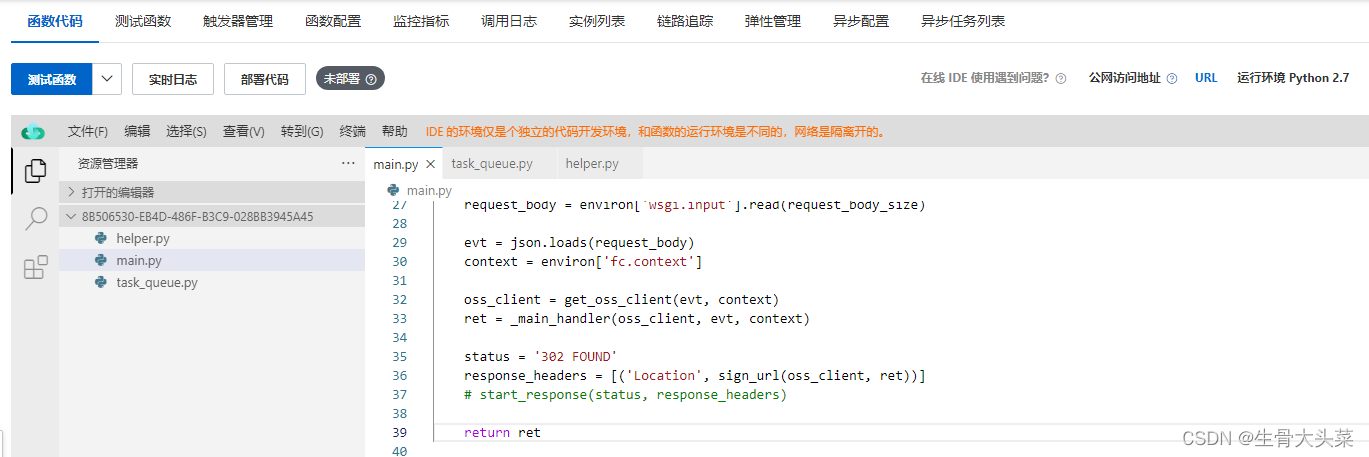Click the 部署代码 button
Image resolution: width=1369 pixels, height=457 pixels.
tap(265, 79)
